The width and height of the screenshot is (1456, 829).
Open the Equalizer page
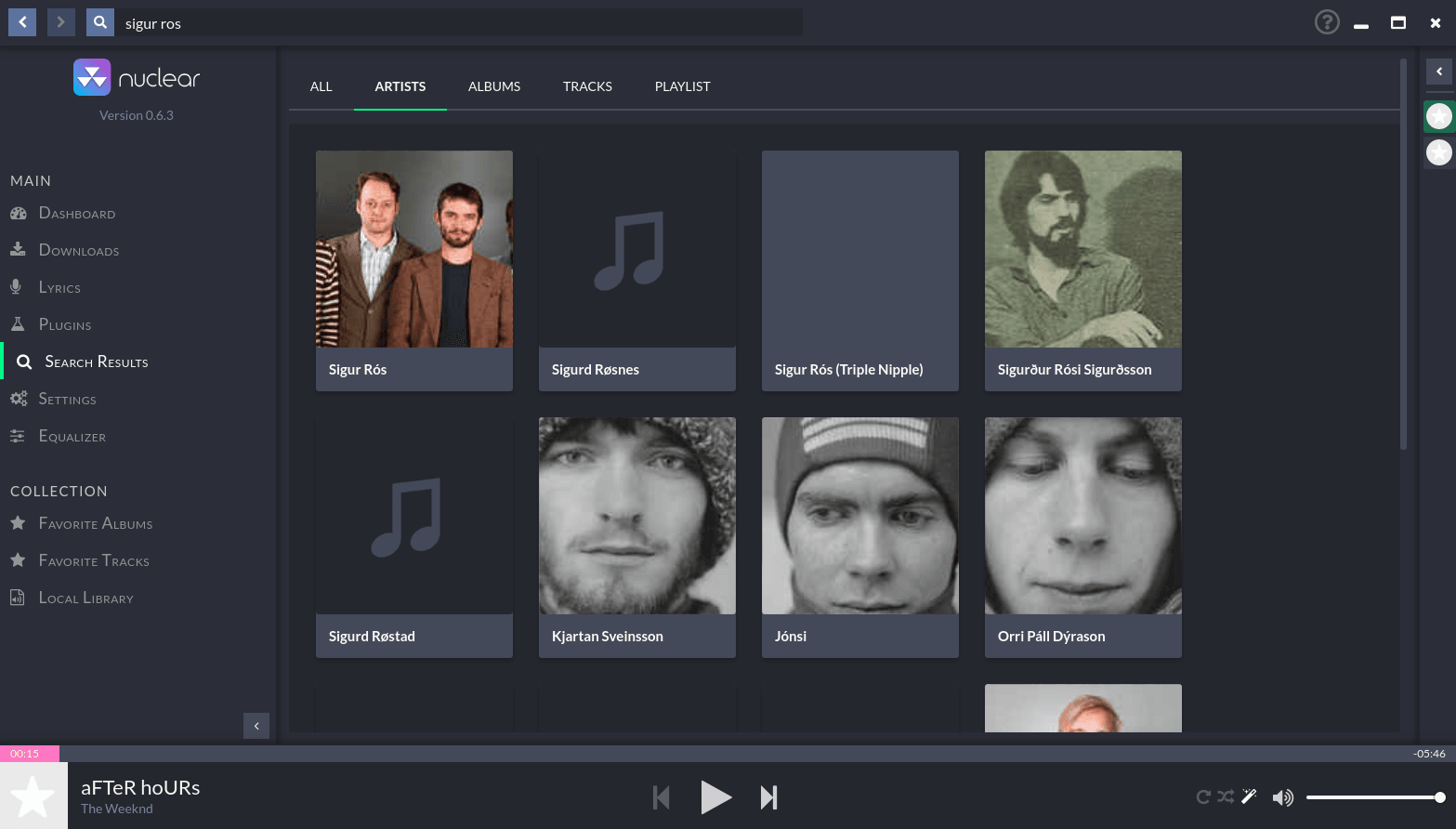[72, 436]
